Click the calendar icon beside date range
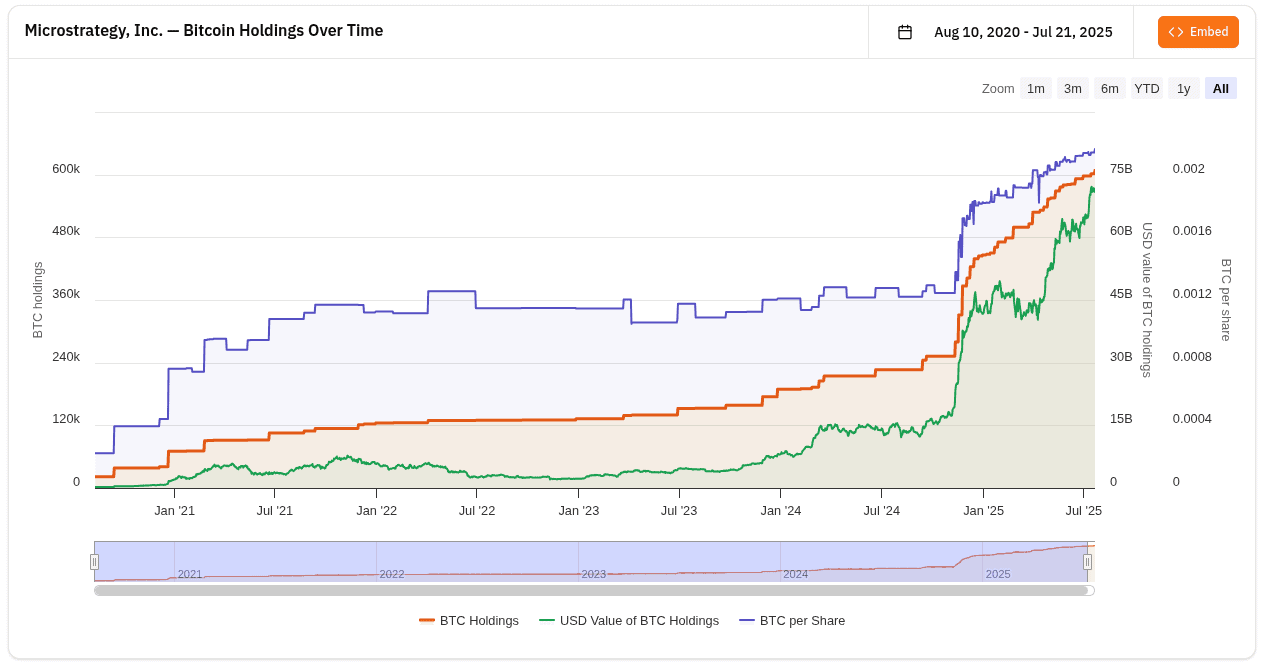The width and height of the screenshot is (1264, 666). click(905, 32)
